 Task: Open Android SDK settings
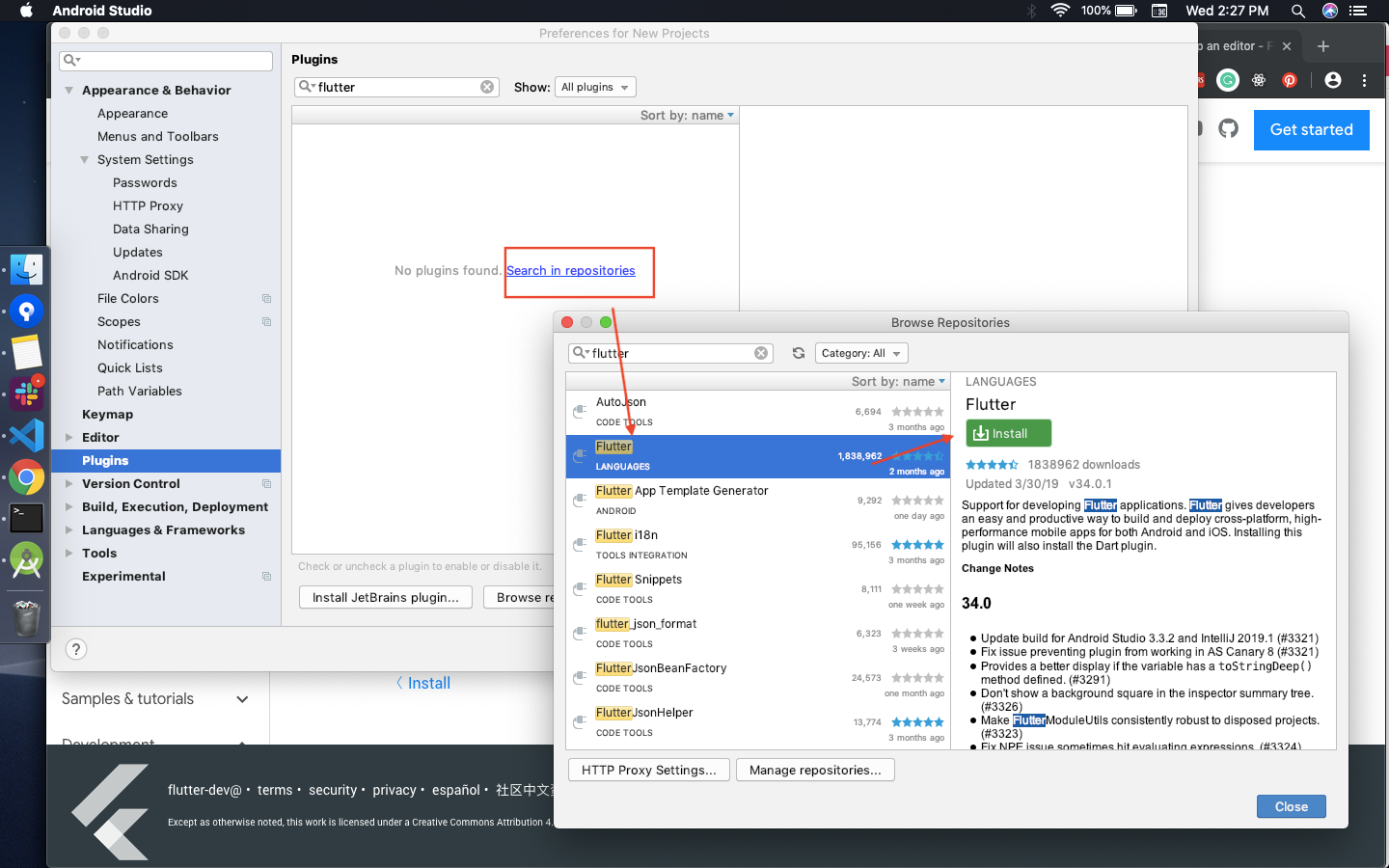(150, 276)
